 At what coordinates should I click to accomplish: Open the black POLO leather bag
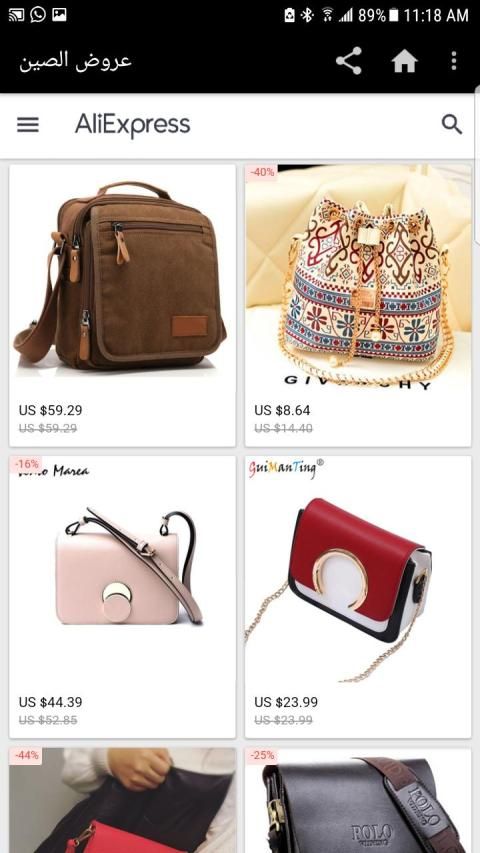(x=358, y=800)
